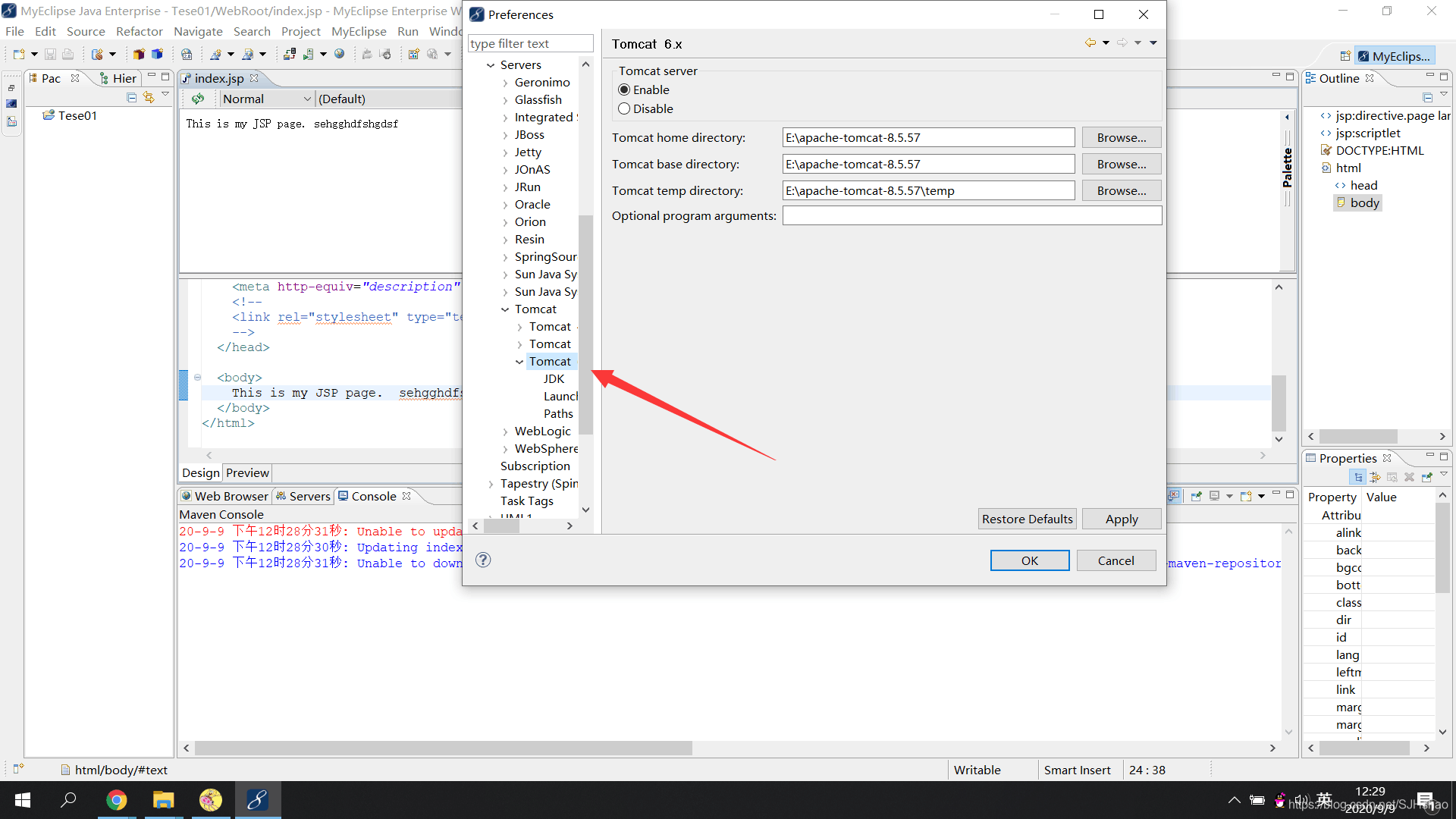This screenshot has width=1456, height=819.
Task: Toggle Show Categories in Properties view
Action: click(1358, 477)
